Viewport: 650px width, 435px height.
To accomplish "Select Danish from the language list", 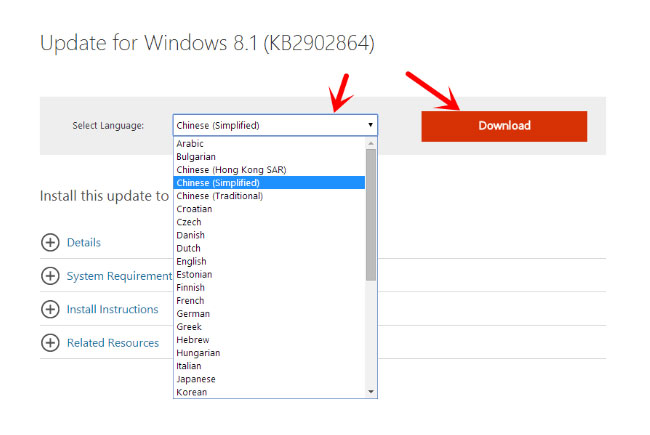I will click(269, 235).
